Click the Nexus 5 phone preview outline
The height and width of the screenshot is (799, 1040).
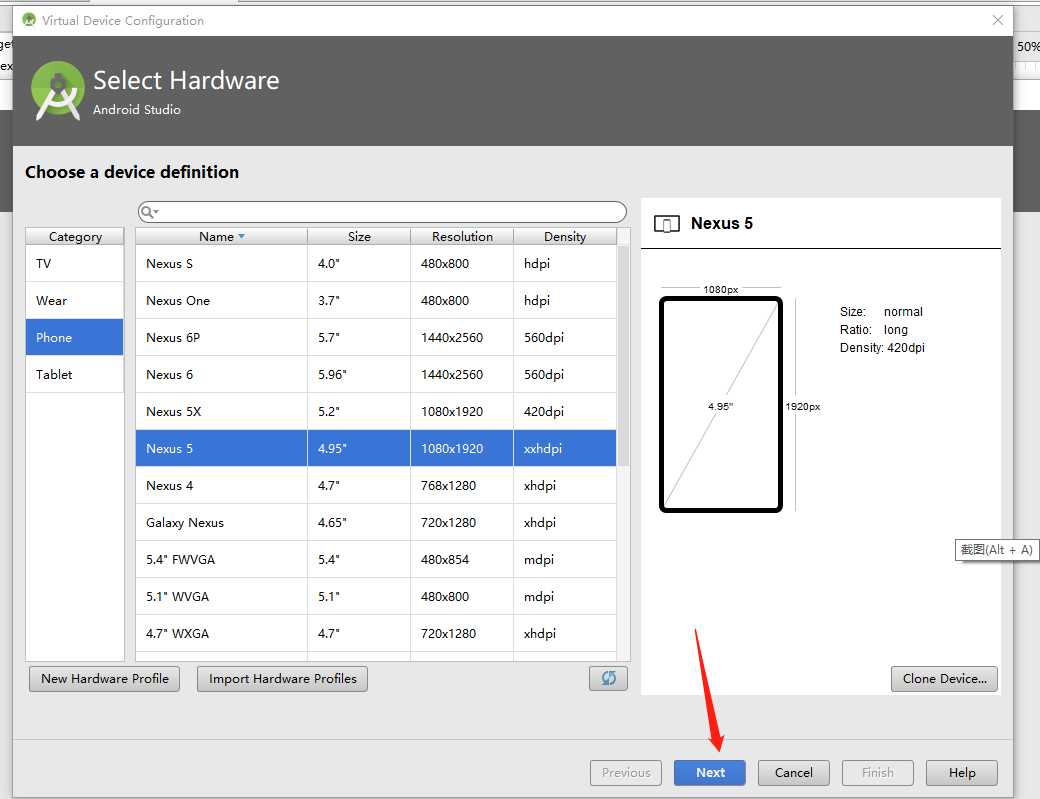721,404
